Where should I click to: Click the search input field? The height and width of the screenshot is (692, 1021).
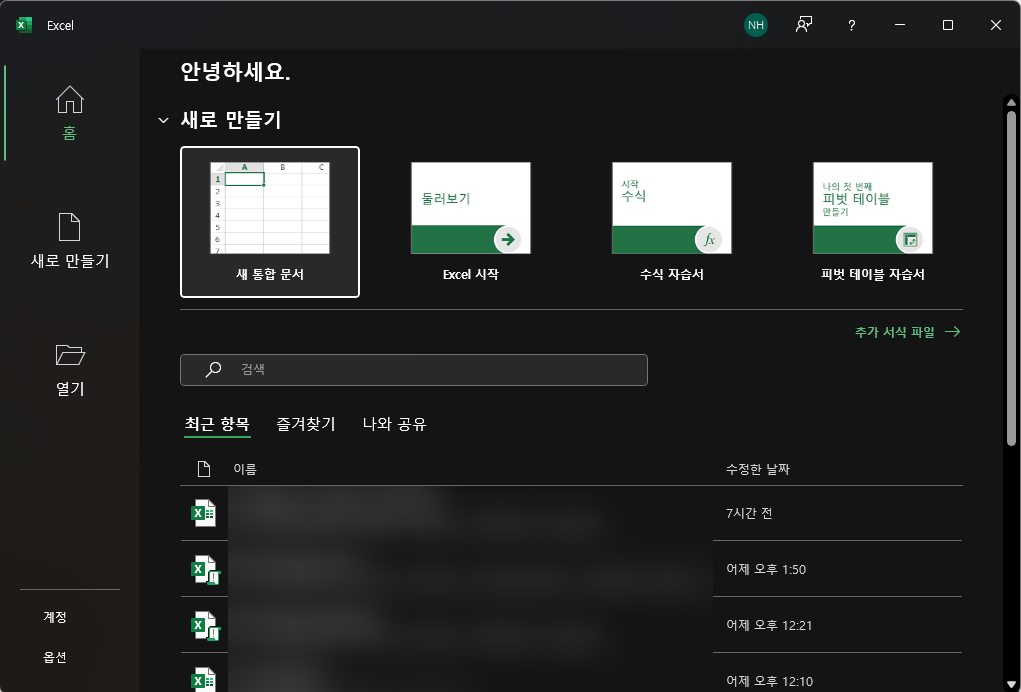pos(414,369)
